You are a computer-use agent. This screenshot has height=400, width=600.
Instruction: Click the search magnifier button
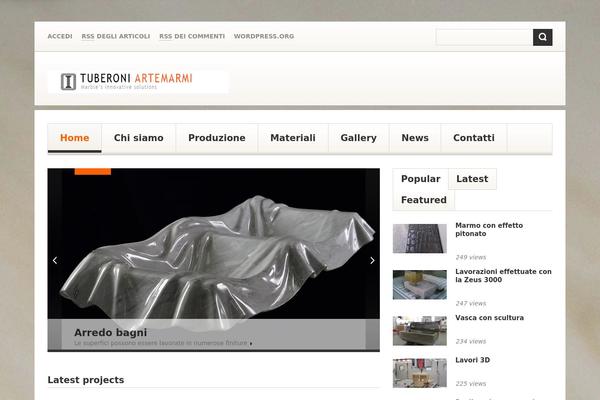pos(542,37)
